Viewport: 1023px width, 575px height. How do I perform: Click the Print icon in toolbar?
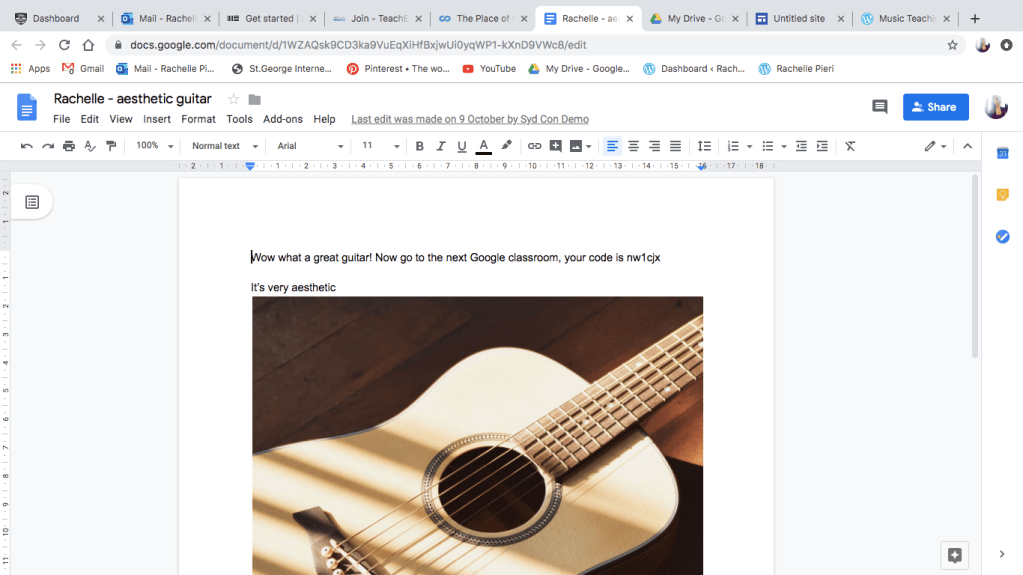tap(68, 146)
